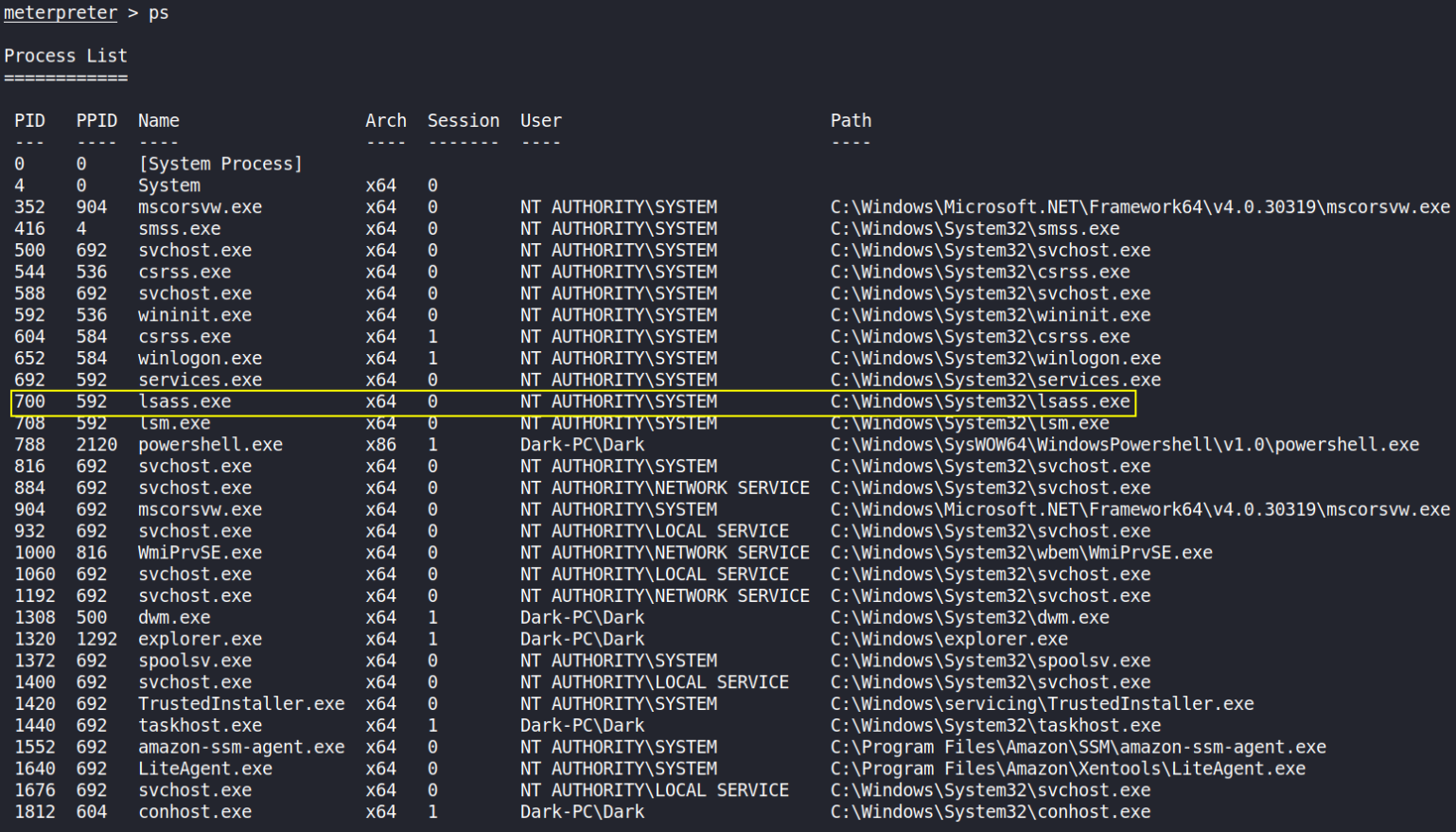The image size is (1456, 832).
Task: Click PPID 2120 of powershell.exe
Action: point(96,445)
